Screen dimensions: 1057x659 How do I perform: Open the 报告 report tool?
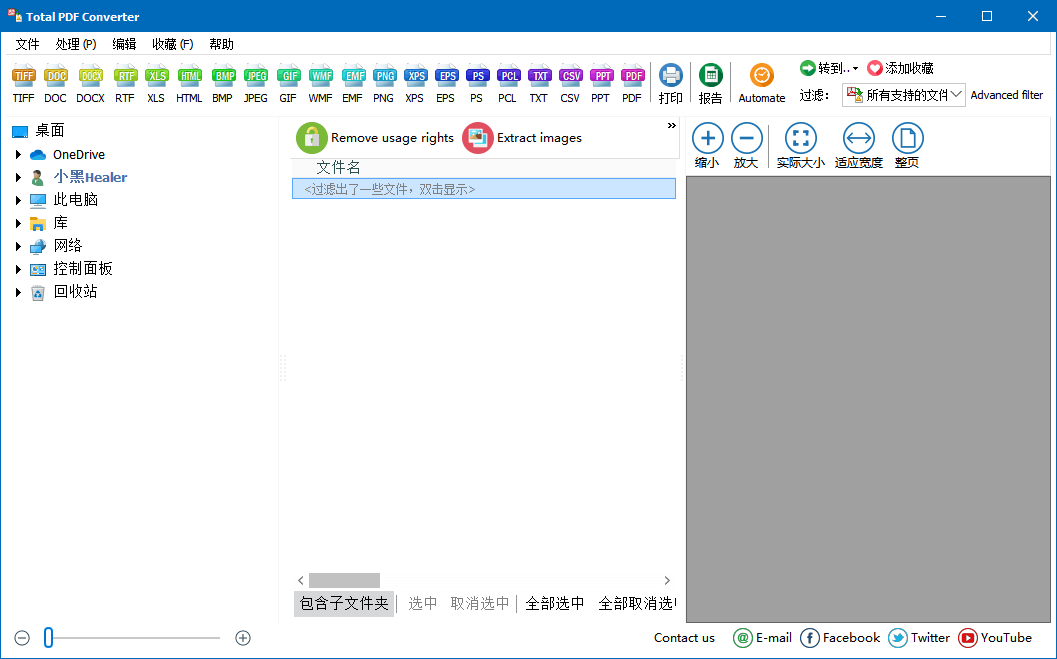point(711,80)
